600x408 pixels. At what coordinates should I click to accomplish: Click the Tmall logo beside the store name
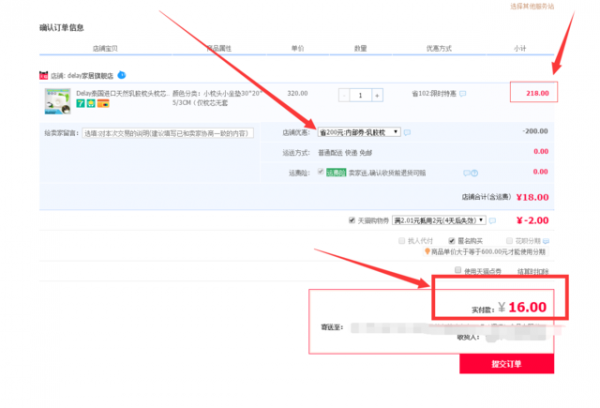tap(44, 75)
